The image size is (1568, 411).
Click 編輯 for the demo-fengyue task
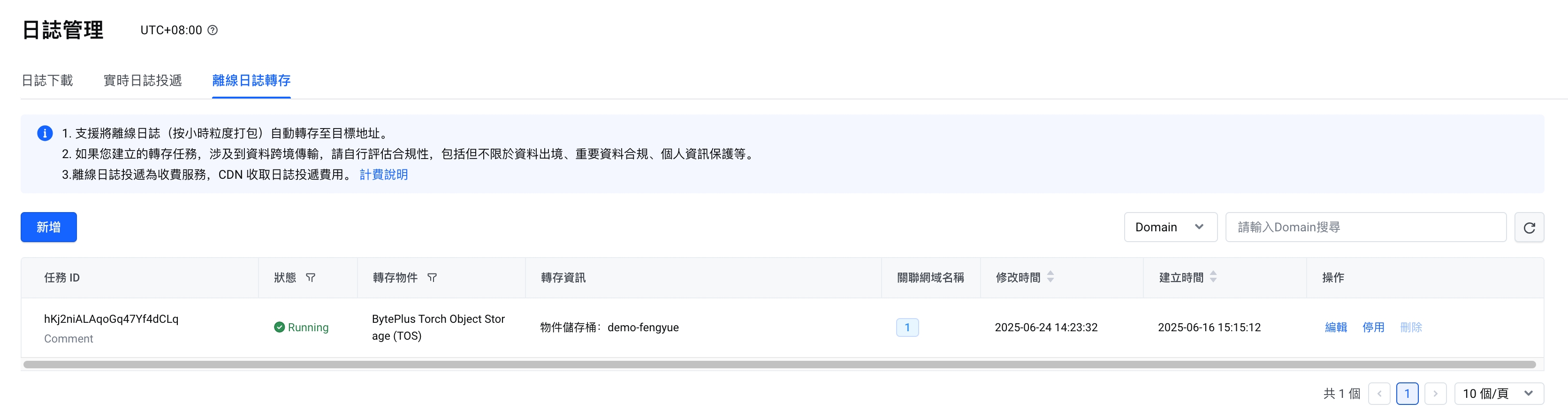[x=1335, y=327]
